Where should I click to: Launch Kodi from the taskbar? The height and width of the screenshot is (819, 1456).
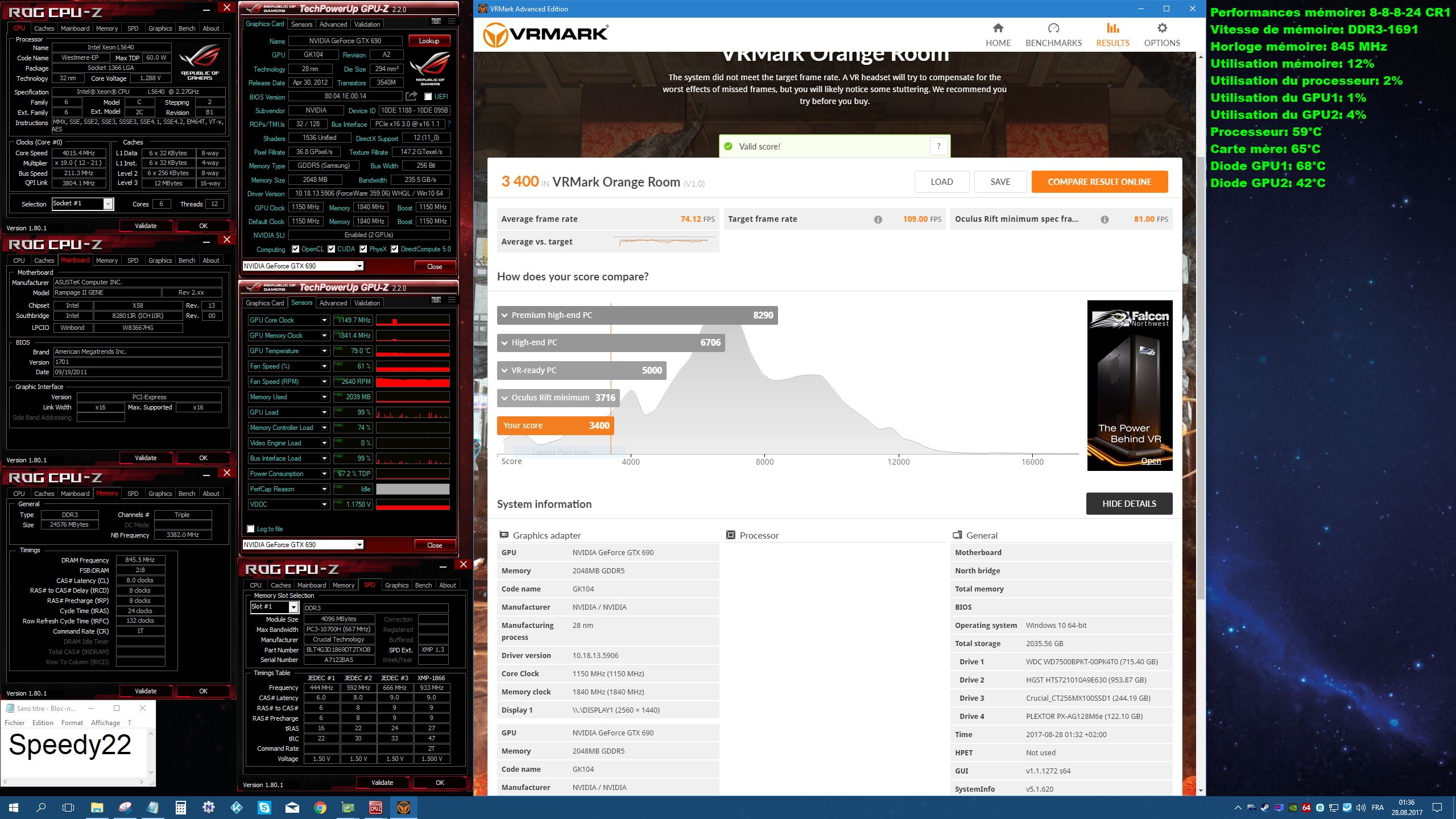237,808
